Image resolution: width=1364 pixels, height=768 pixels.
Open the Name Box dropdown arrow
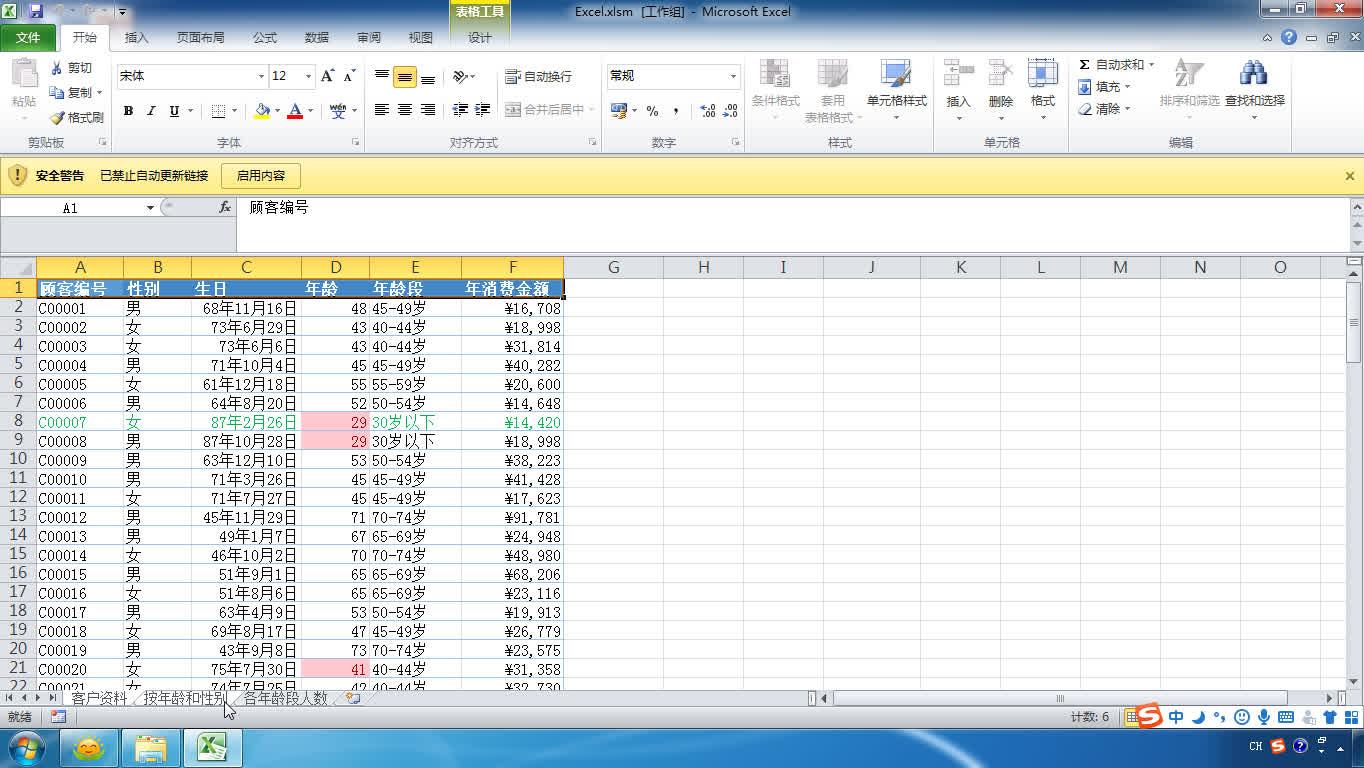pos(150,208)
